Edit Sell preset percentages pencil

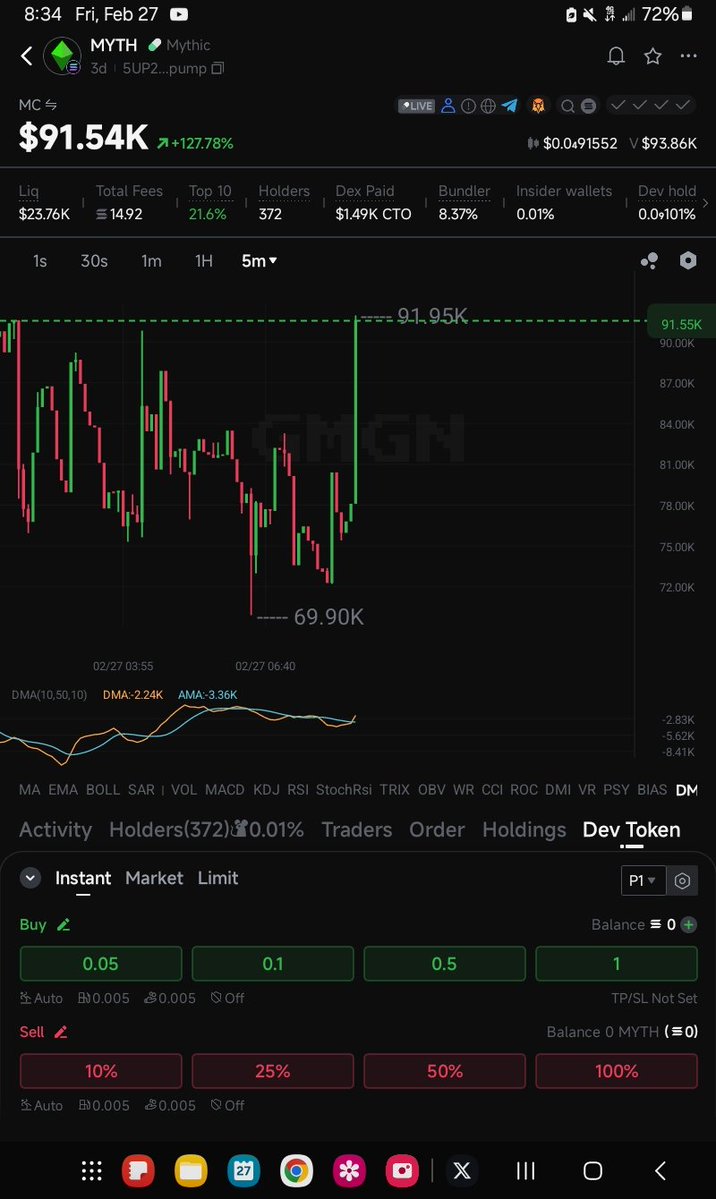pos(61,1032)
